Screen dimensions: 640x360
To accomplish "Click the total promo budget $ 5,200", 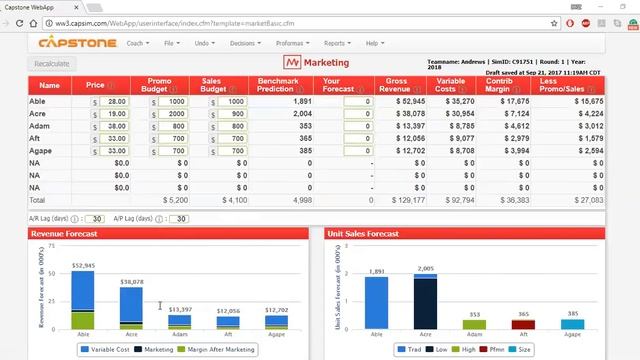I will [x=176, y=200].
